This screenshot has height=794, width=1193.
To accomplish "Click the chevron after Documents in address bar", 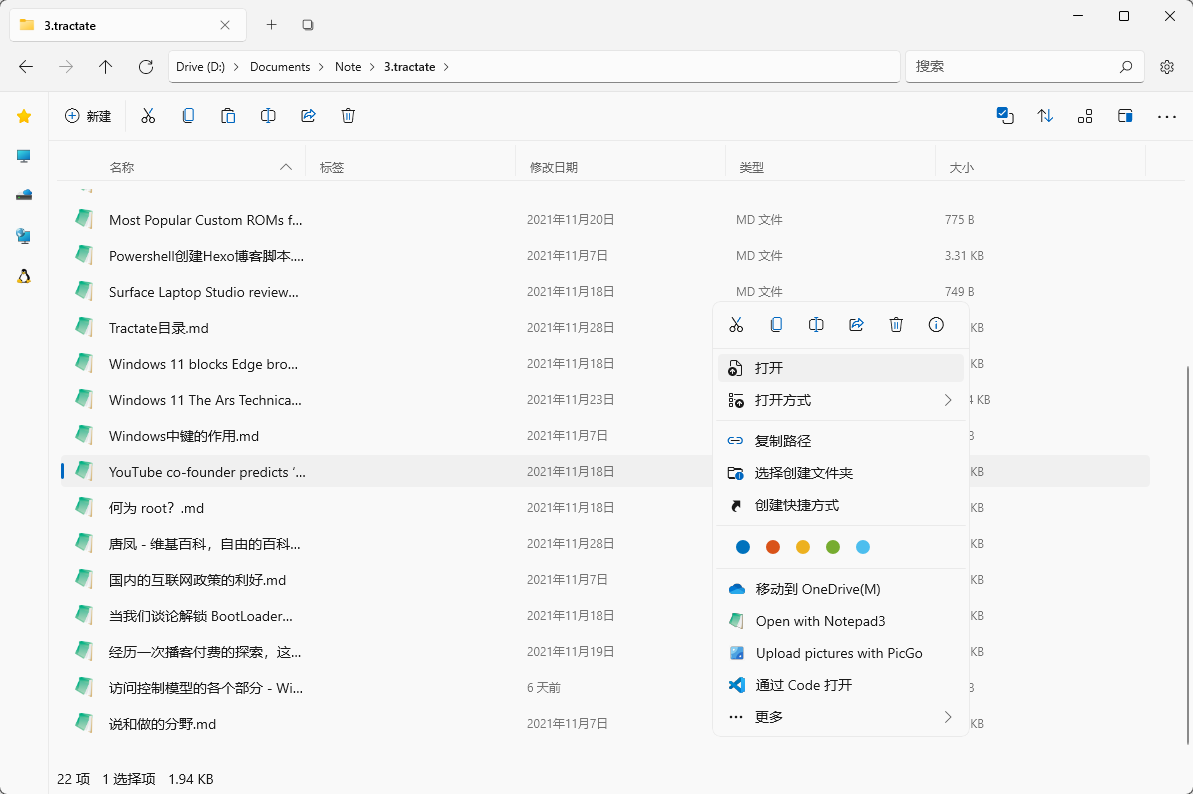I will click(x=322, y=67).
